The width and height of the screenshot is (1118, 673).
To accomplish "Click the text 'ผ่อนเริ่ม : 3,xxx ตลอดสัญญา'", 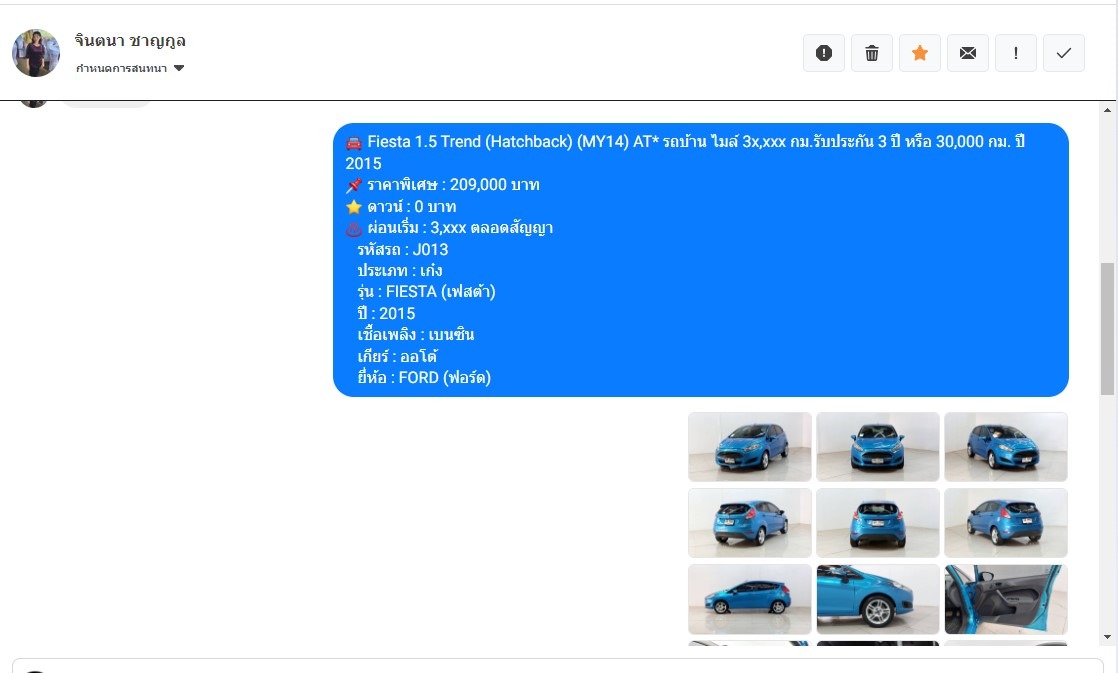I will [x=461, y=228].
